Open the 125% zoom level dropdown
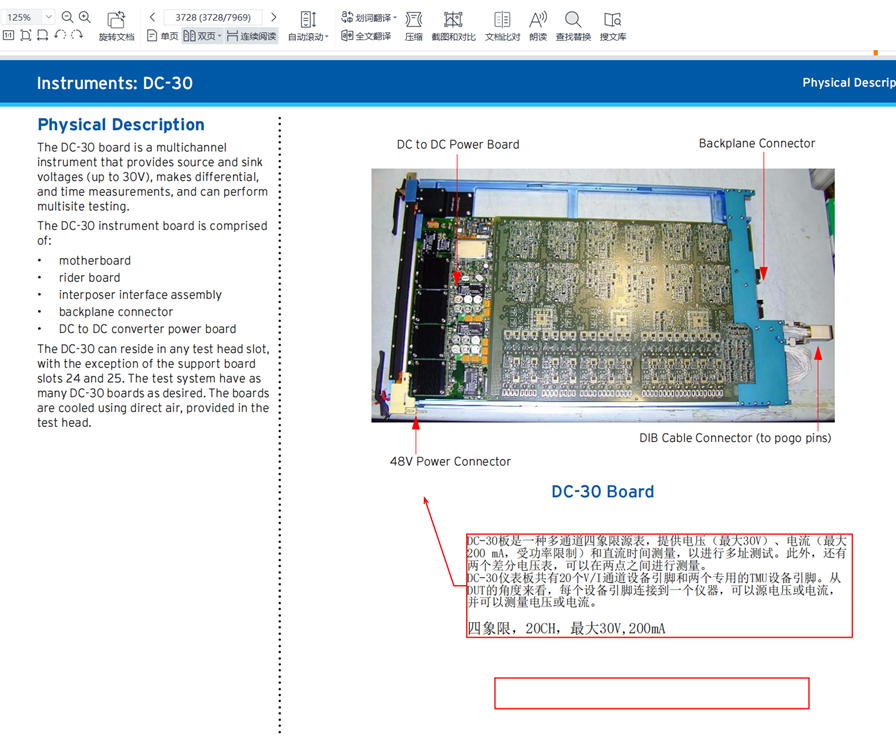Screen dimensions: 896x736 point(48,17)
